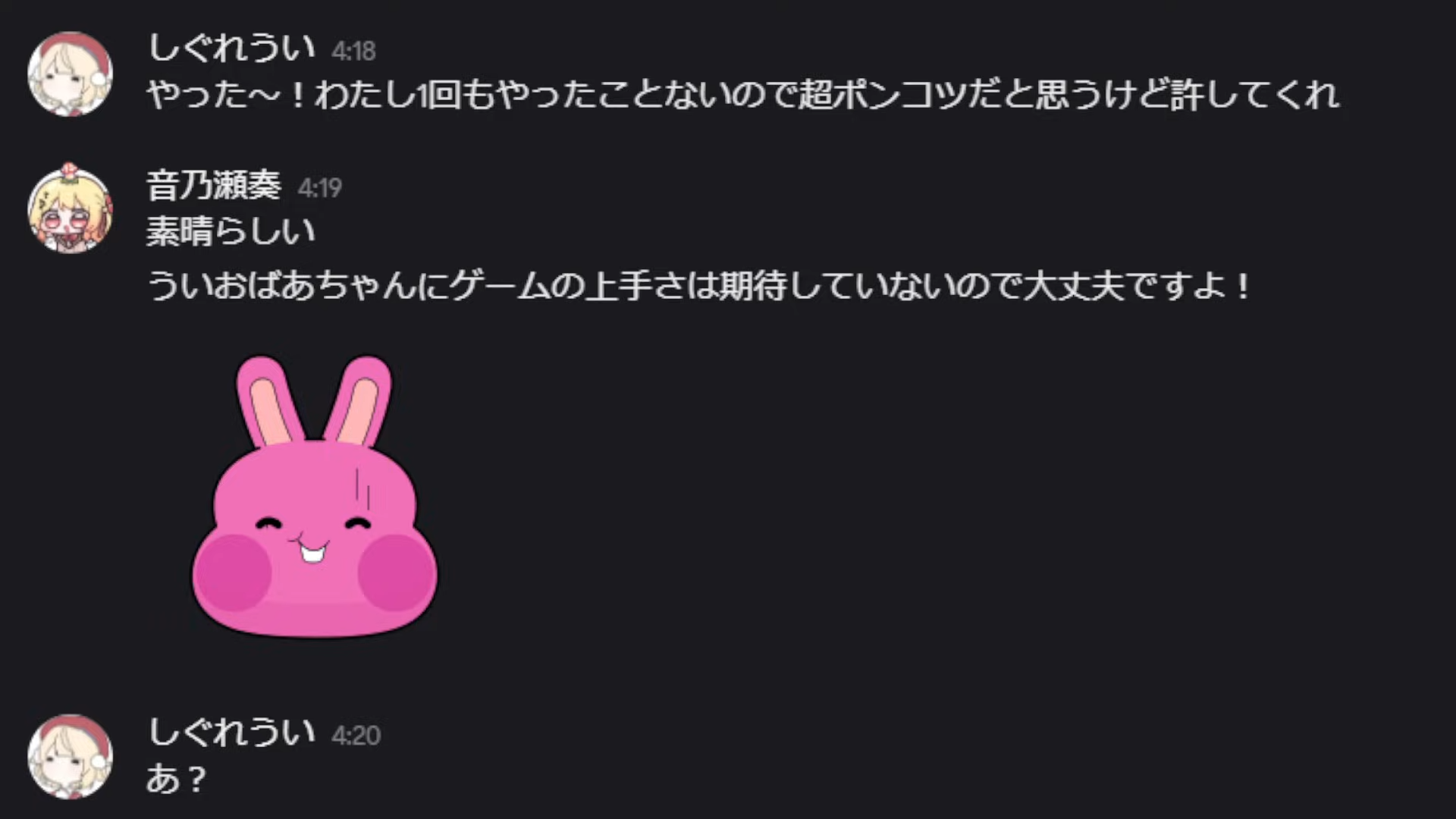Open しぐれうい's avatar beside the 4:20 message
This screenshot has width=1456, height=819.
(70, 757)
